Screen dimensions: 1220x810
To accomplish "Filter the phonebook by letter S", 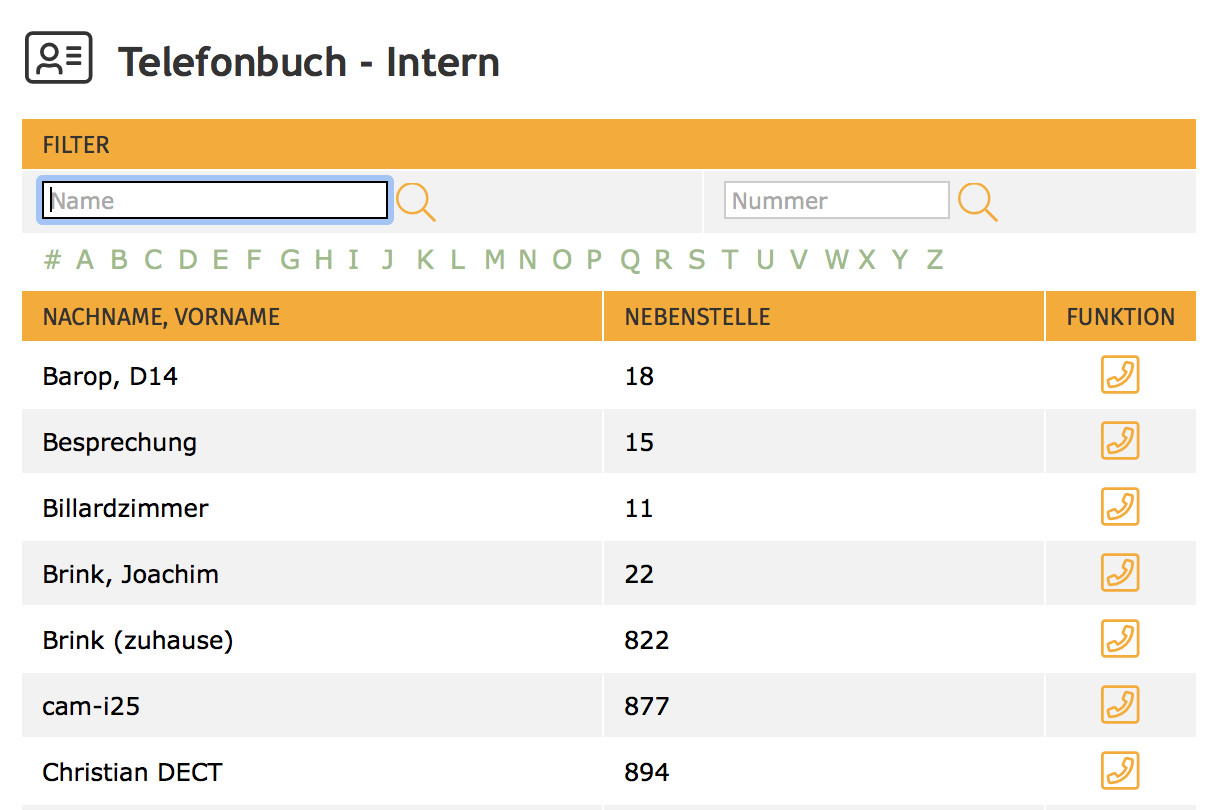I will tap(696, 260).
